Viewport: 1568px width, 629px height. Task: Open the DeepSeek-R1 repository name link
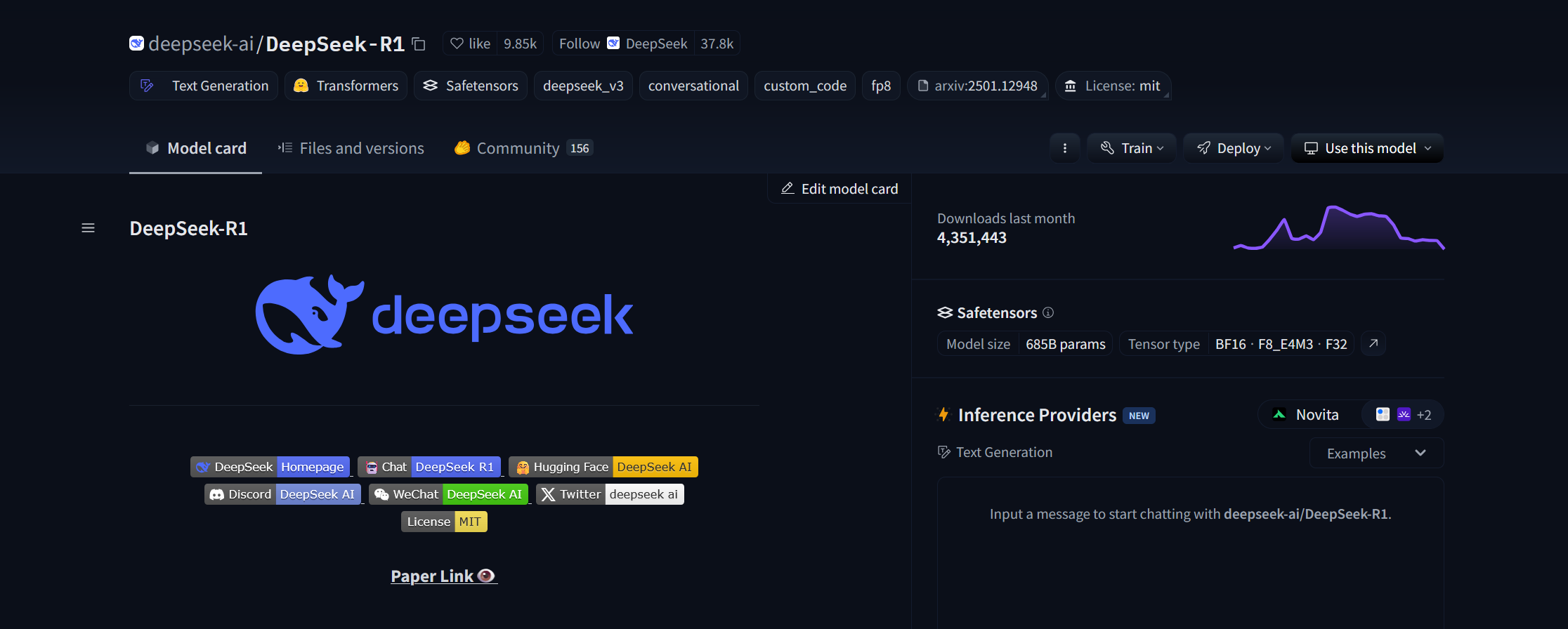pos(335,44)
